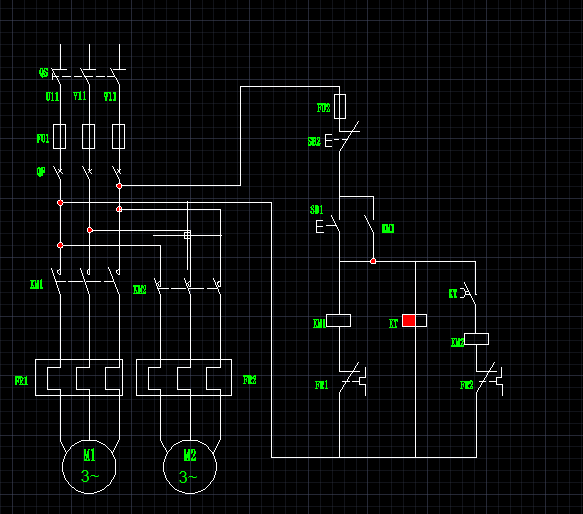This screenshot has height=514, width=583.
Task: Click the KM2 main contactor label
Action: (140, 289)
